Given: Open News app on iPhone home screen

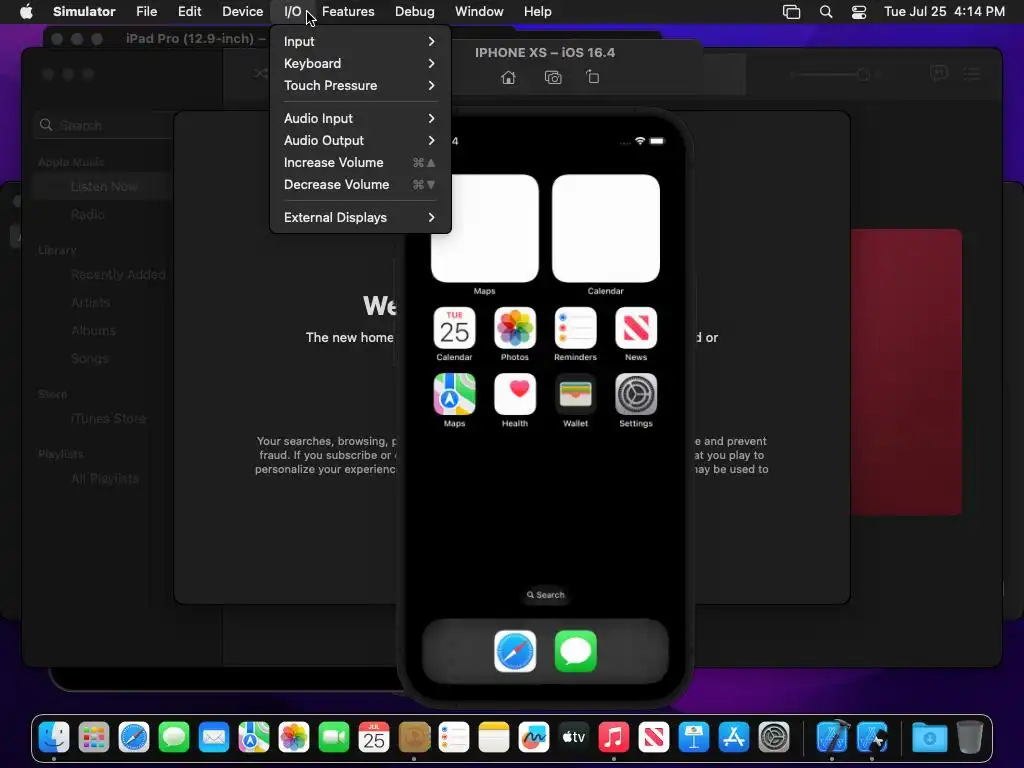Looking at the screenshot, I should (x=636, y=328).
